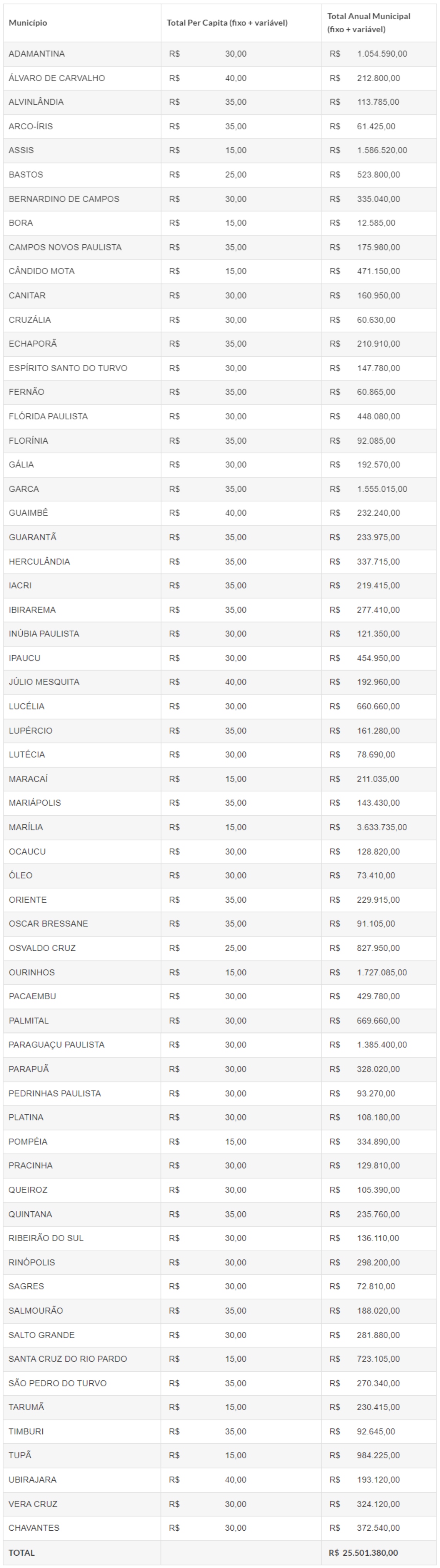This screenshot has height=1568, width=440.
Task: Click the Total Anual Municipal column header
Action: [369, 23]
